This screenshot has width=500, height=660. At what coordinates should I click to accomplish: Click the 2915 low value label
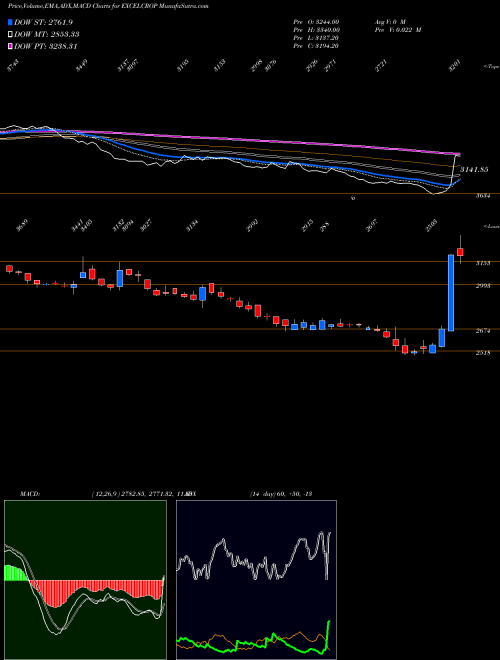[x=307, y=226]
